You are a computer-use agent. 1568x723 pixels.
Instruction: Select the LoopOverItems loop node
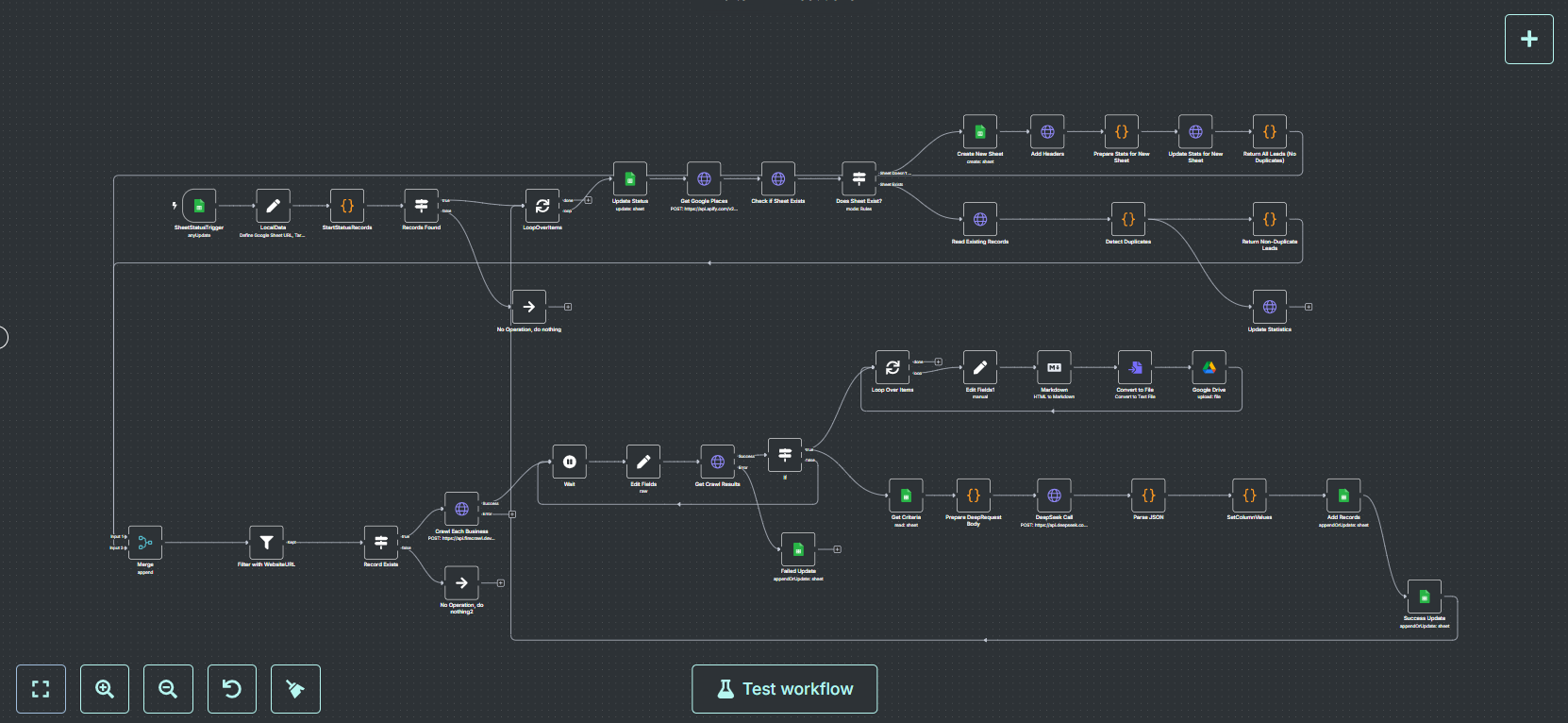click(x=542, y=206)
